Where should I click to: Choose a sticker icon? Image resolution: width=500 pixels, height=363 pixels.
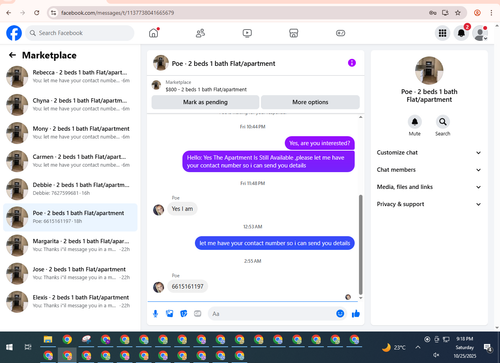(x=184, y=313)
